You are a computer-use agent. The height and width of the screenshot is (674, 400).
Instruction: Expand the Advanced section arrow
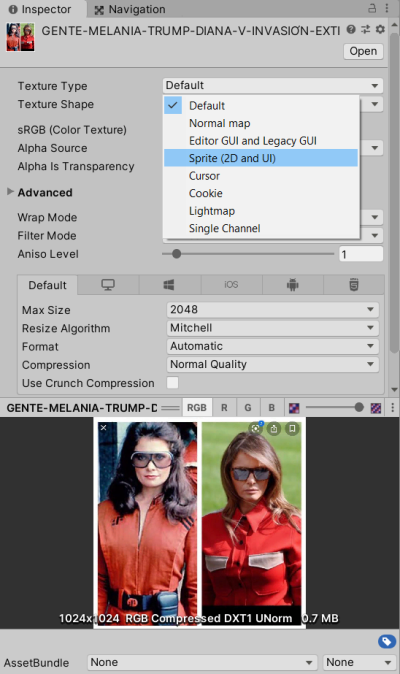pos(10,192)
